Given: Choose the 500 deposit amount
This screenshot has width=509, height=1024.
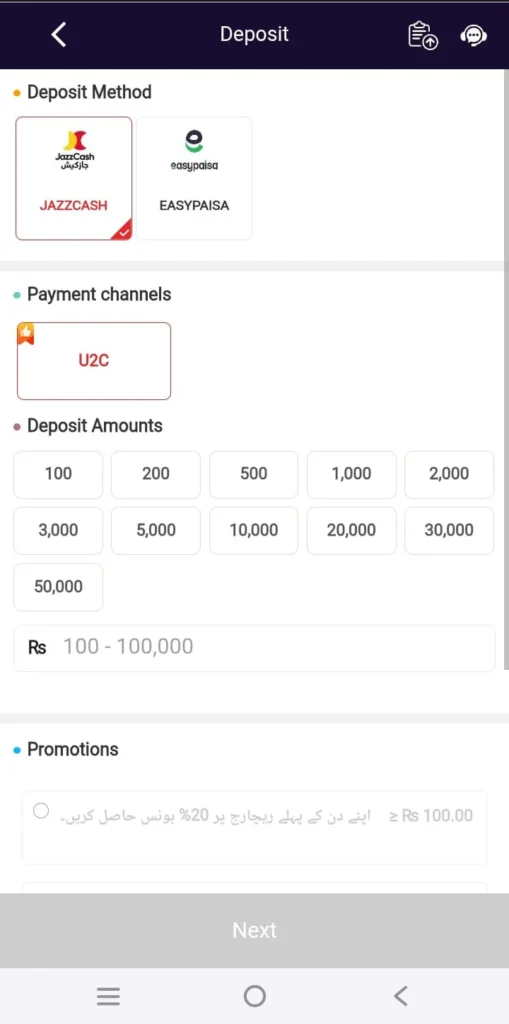Looking at the screenshot, I should click(254, 474).
